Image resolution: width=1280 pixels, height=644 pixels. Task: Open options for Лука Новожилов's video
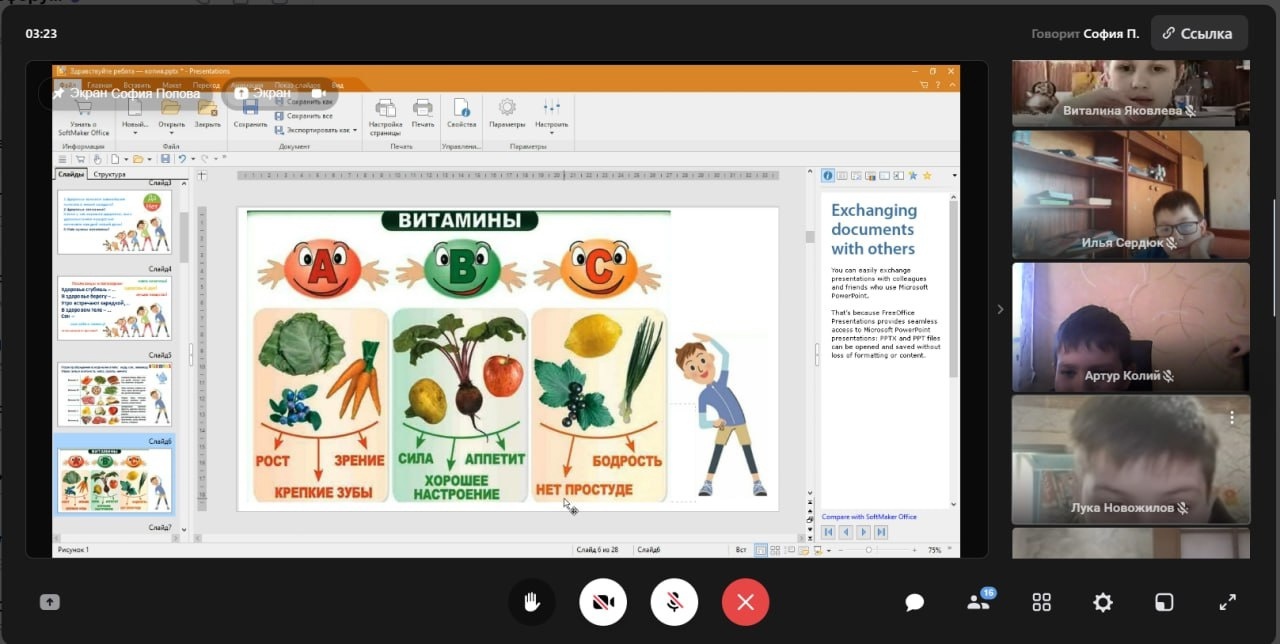pyautogui.click(x=1232, y=418)
